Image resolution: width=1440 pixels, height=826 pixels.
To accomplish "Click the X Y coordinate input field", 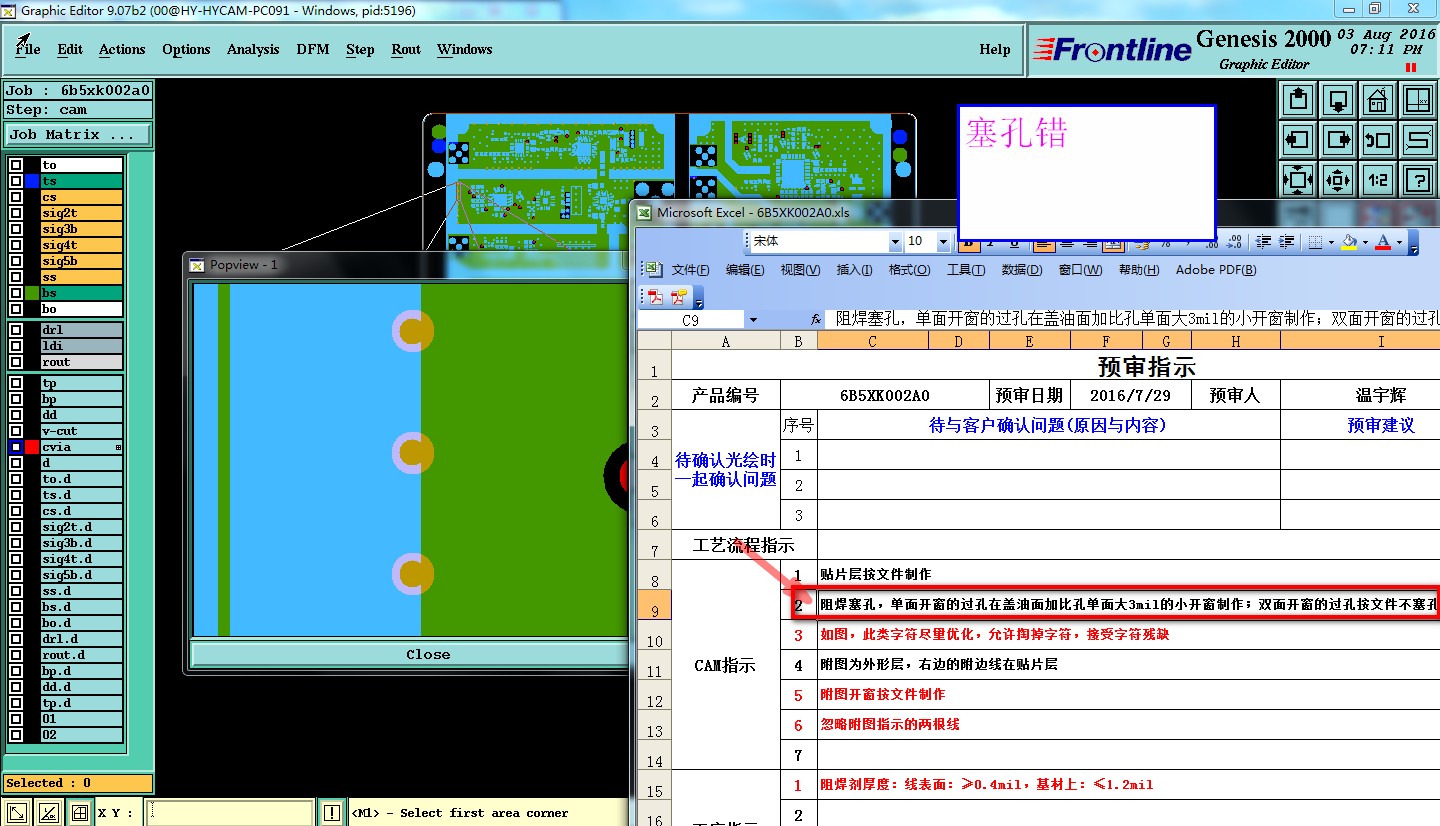I will coord(229,813).
